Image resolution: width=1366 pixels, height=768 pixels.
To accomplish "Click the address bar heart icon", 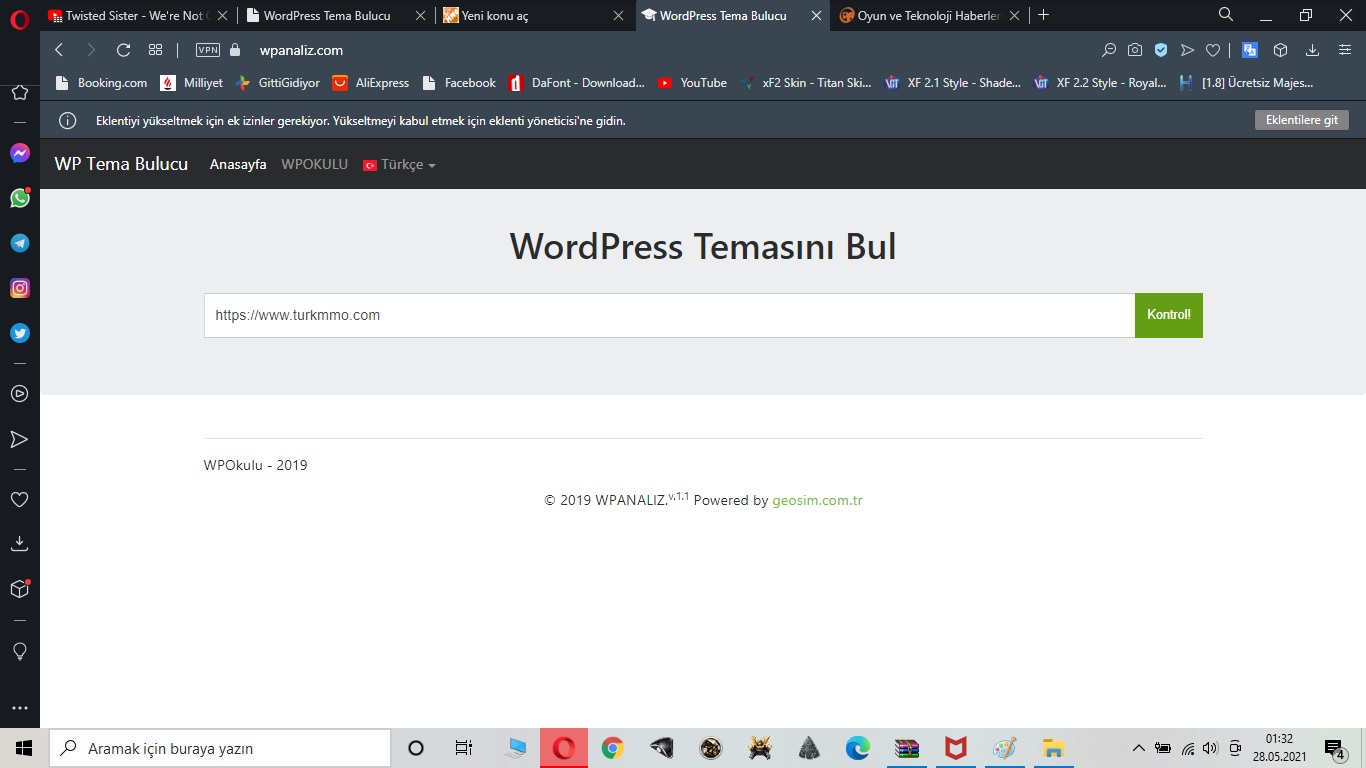I will (1213, 50).
